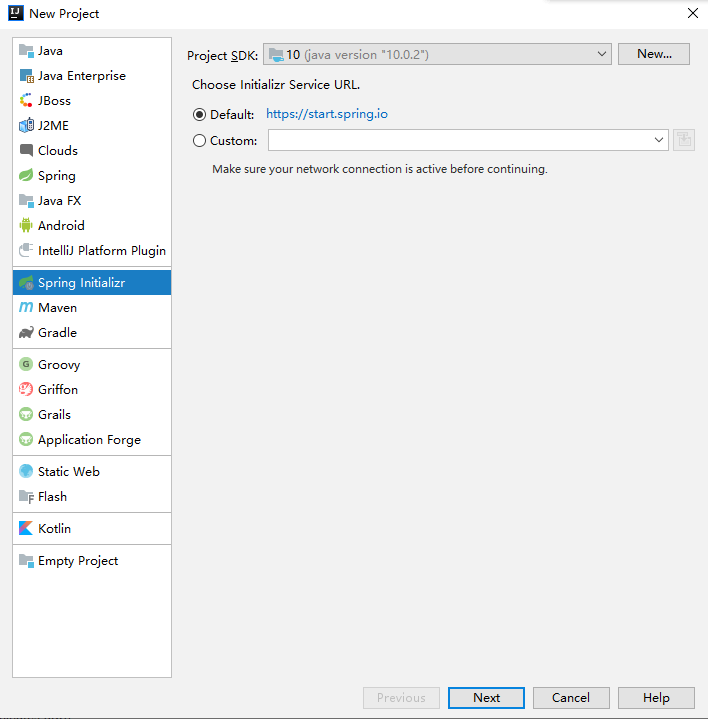Screen dimensions: 708x719
Task: Click the IntelliJ Platform Plugin icon
Action: (x=26, y=250)
